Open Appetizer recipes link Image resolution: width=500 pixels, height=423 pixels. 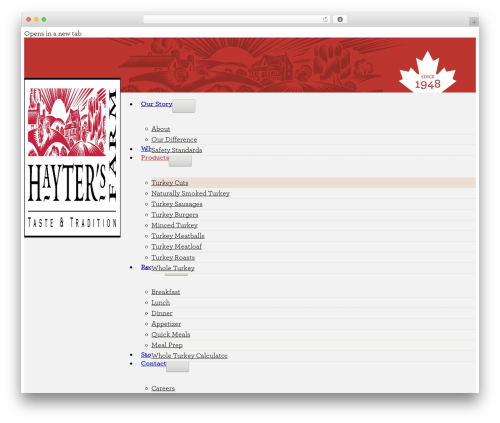pyautogui.click(x=166, y=324)
